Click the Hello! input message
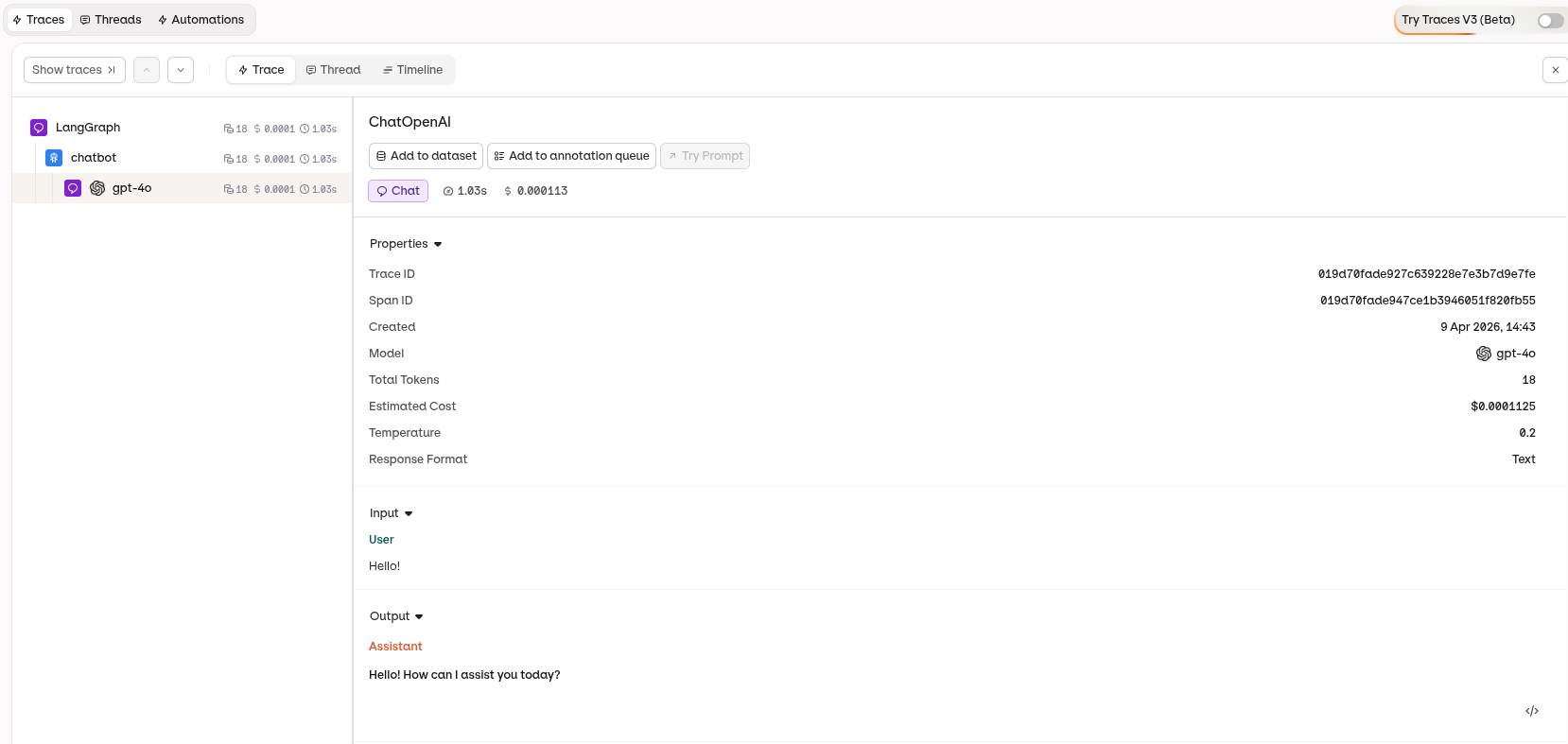Image resolution: width=1568 pixels, height=744 pixels. click(x=384, y=566)
